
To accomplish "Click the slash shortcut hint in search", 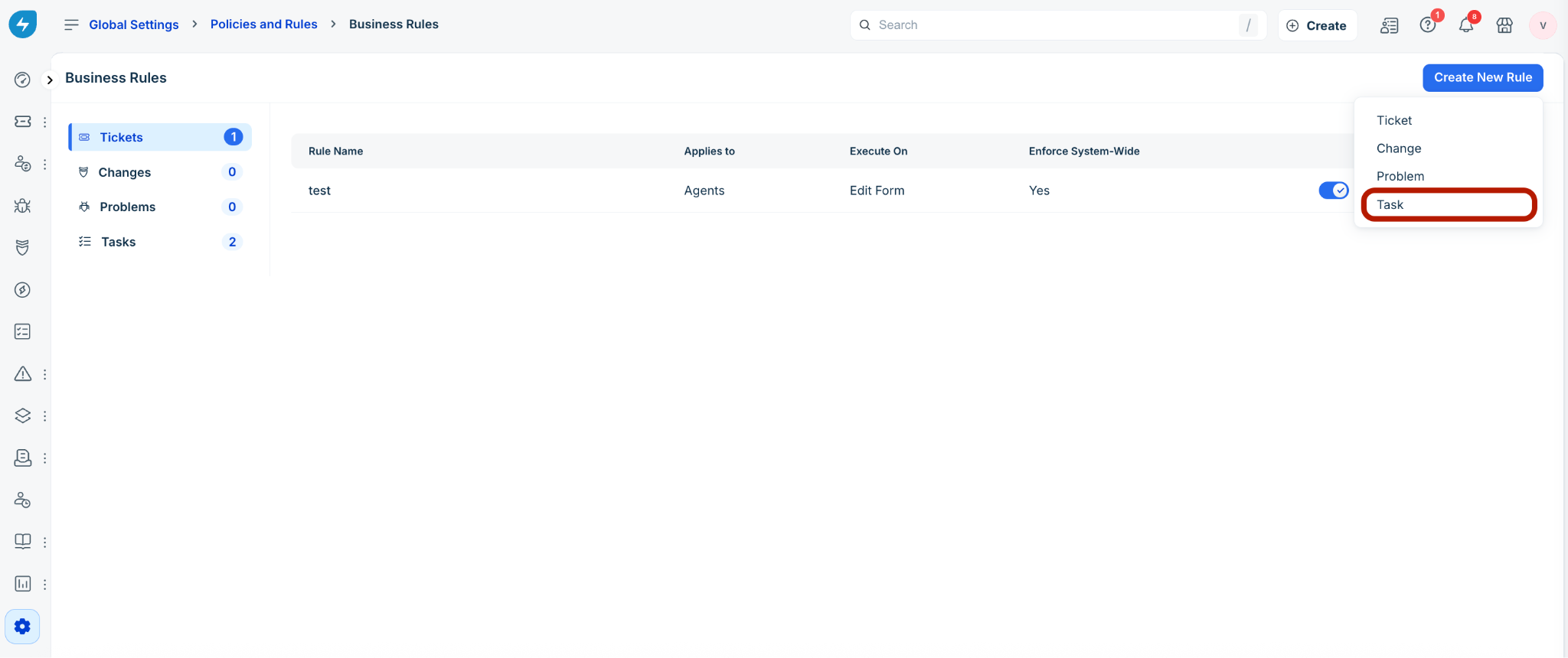I will click(x=1248, y=25).
